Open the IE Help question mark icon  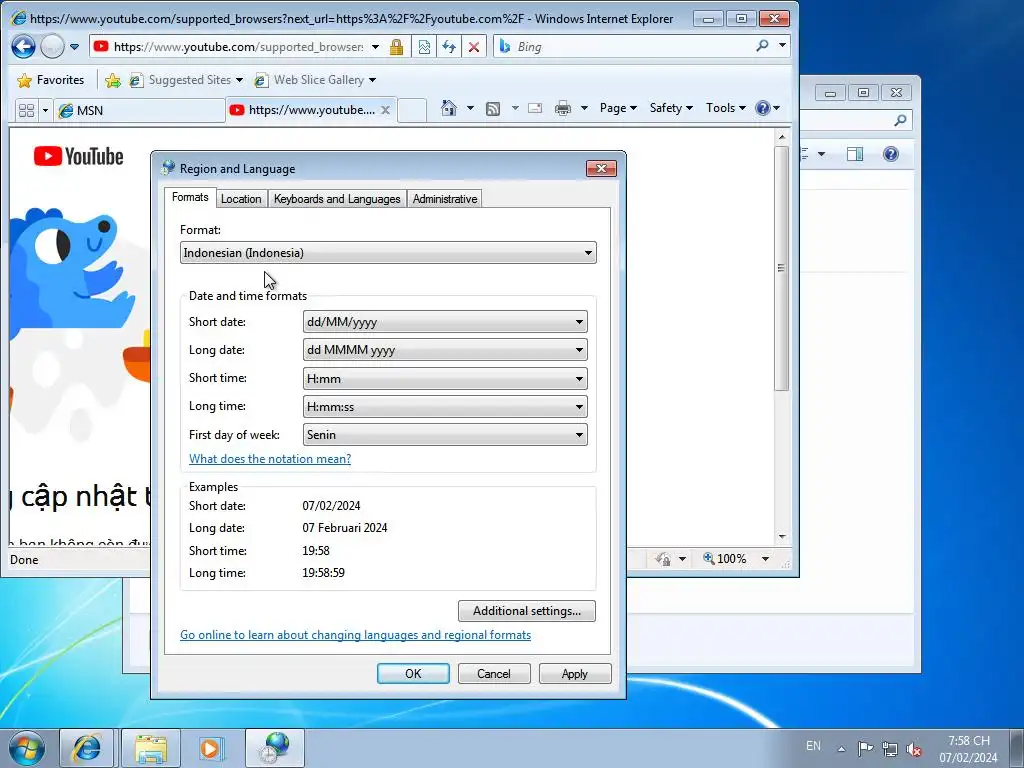(762, 108)
